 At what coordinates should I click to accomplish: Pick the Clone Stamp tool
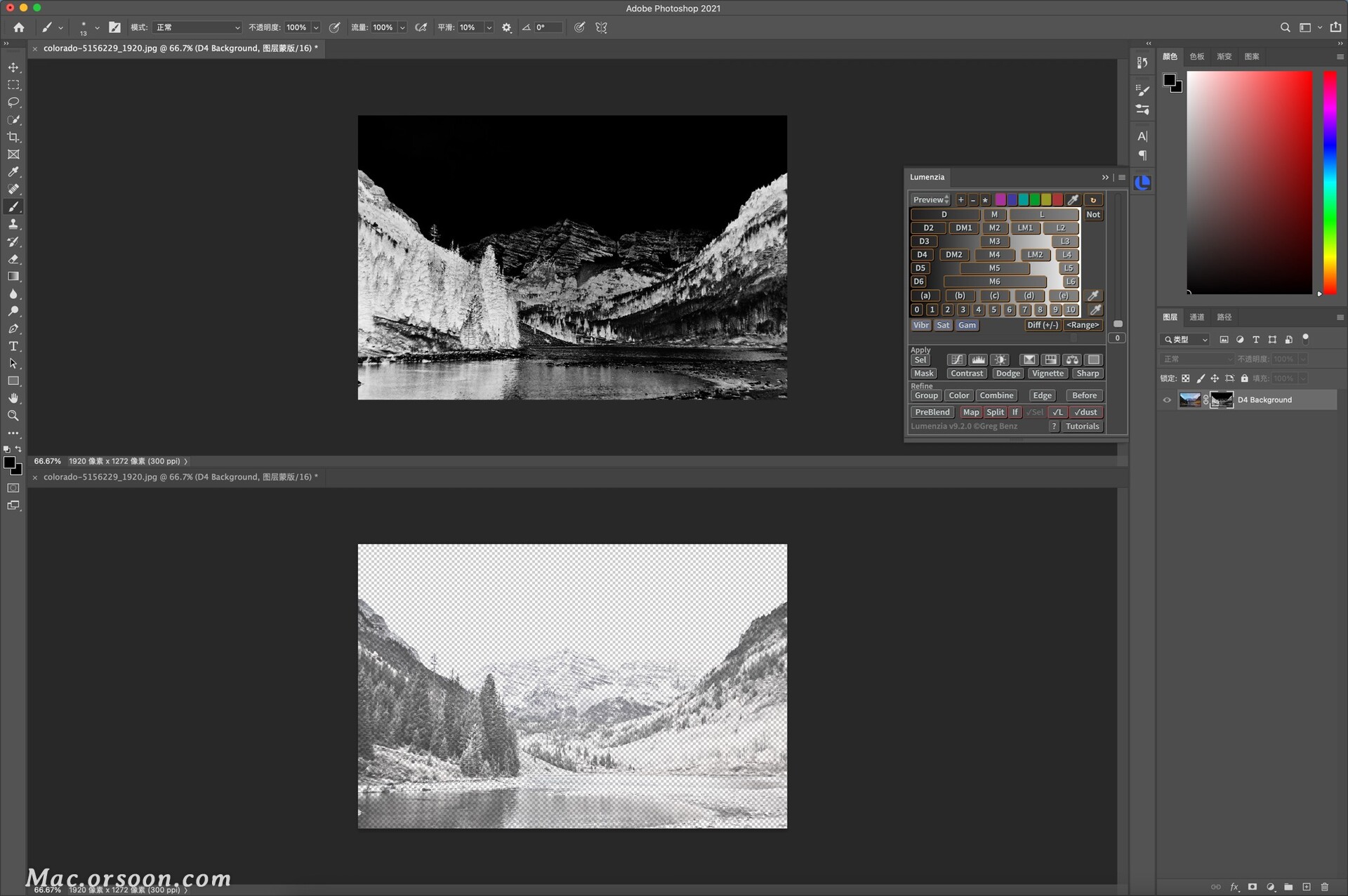[13, 224]
